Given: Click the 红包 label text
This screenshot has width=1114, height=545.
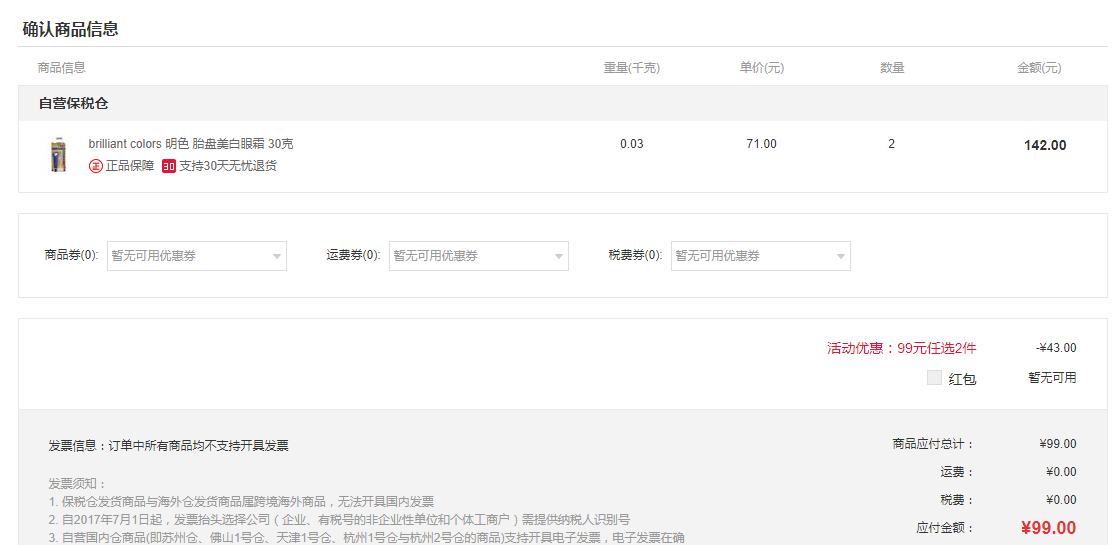Looking at the screenshot, I should pos(962,379).
